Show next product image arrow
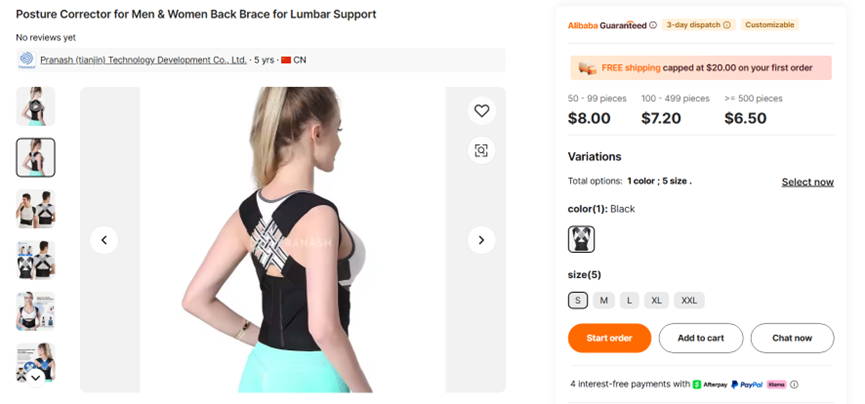865x404 pixels. tap(482, 240)
